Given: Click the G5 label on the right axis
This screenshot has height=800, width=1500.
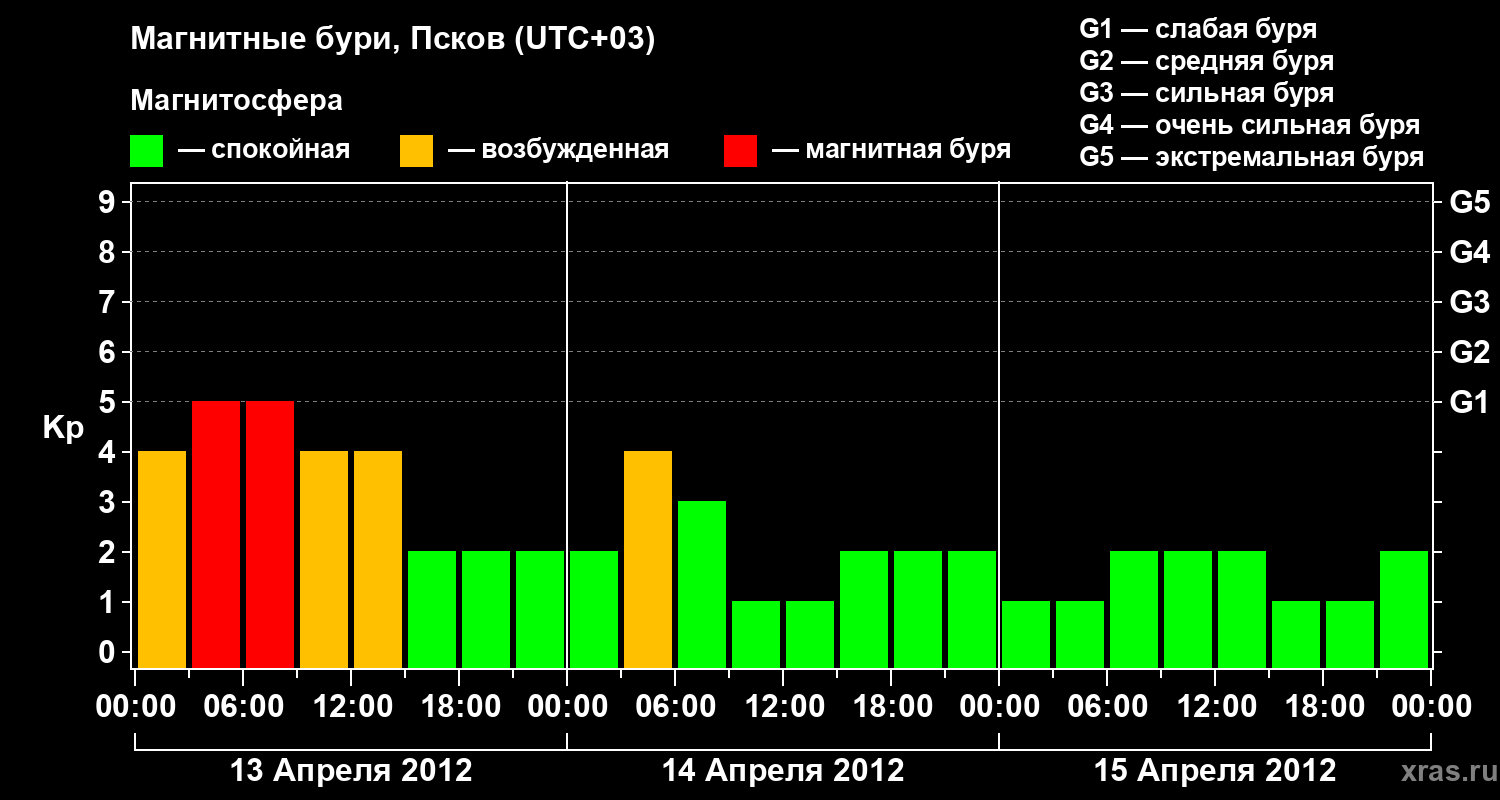Looking at the screenshot, I should [1469, 202].
